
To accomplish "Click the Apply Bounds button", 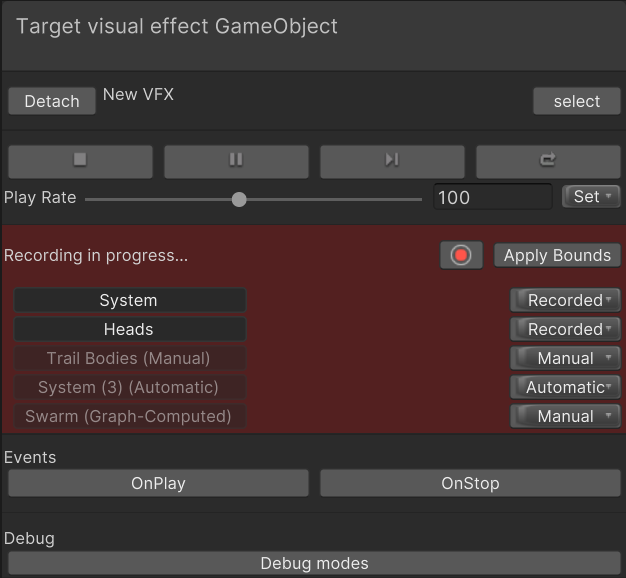I will [557, 255].
